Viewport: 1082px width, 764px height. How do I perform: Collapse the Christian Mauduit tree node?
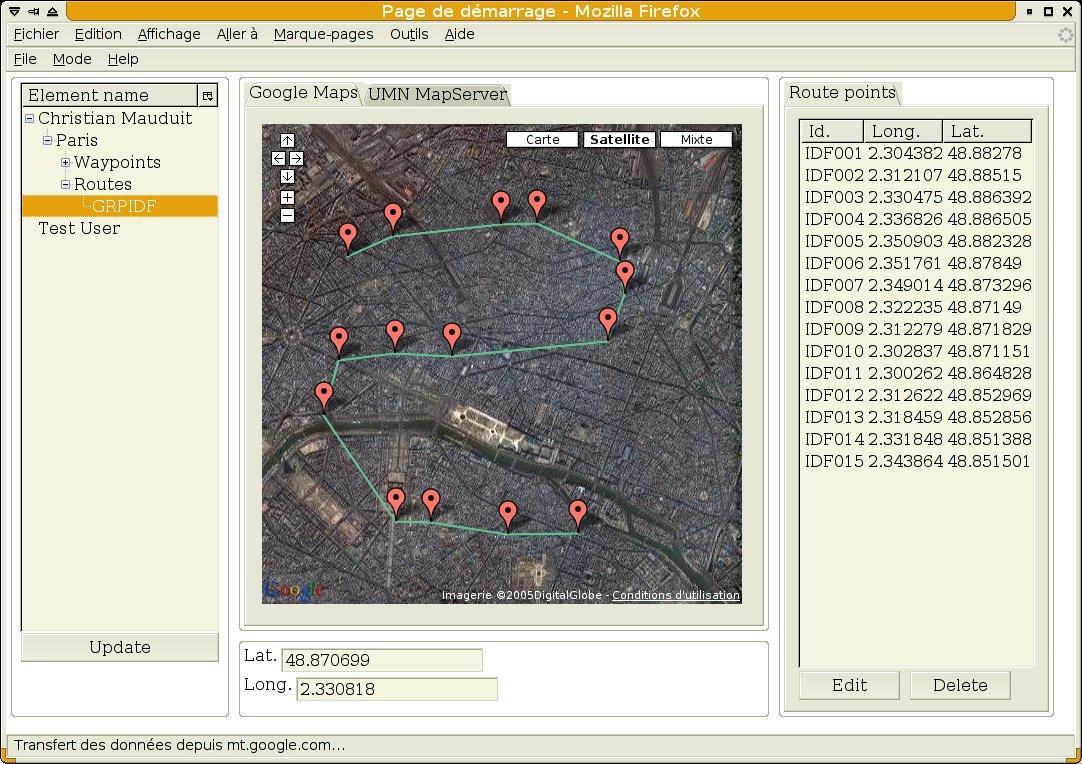point(30,118)
